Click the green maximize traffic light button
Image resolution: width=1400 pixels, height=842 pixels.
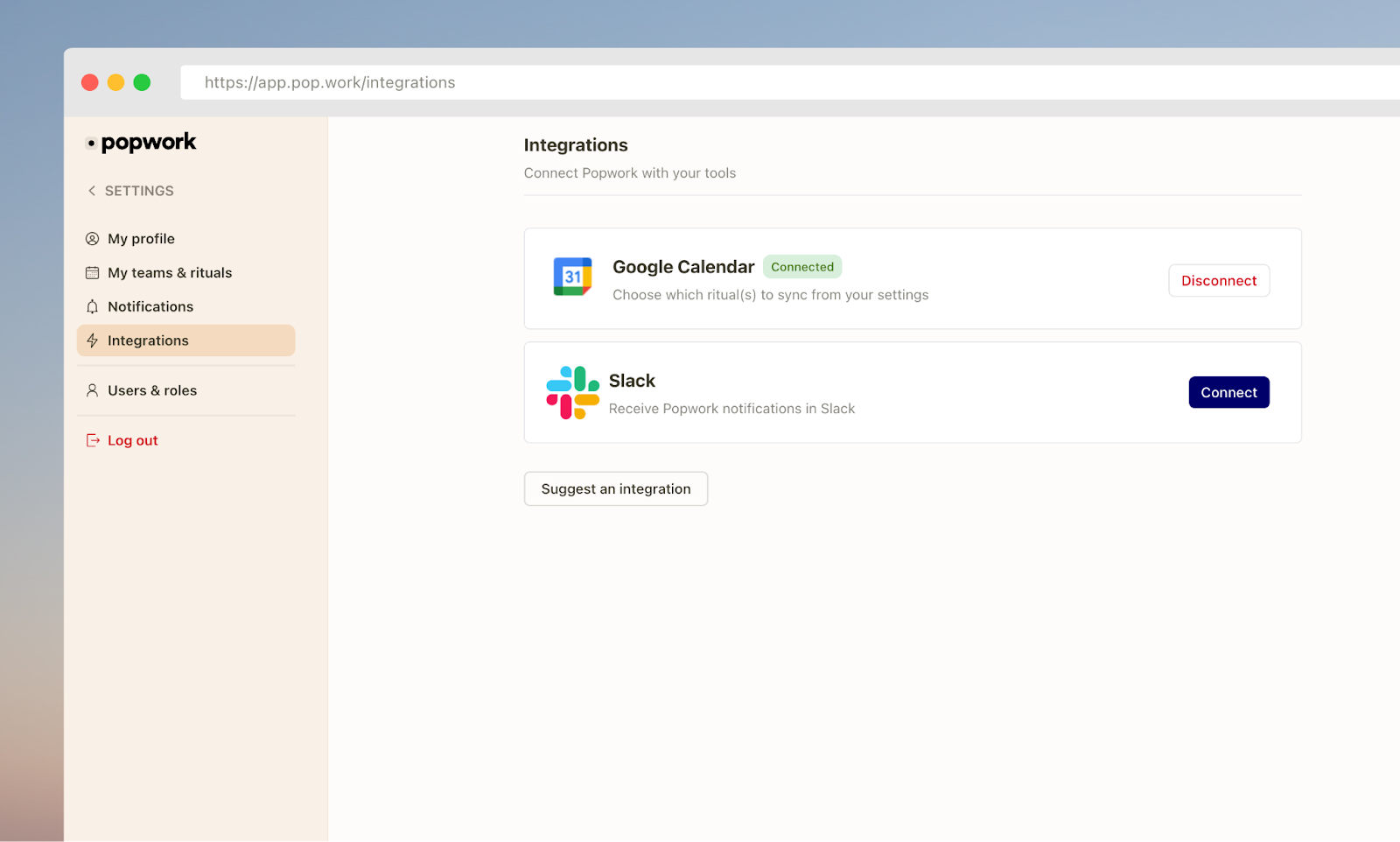coord(142,81)
